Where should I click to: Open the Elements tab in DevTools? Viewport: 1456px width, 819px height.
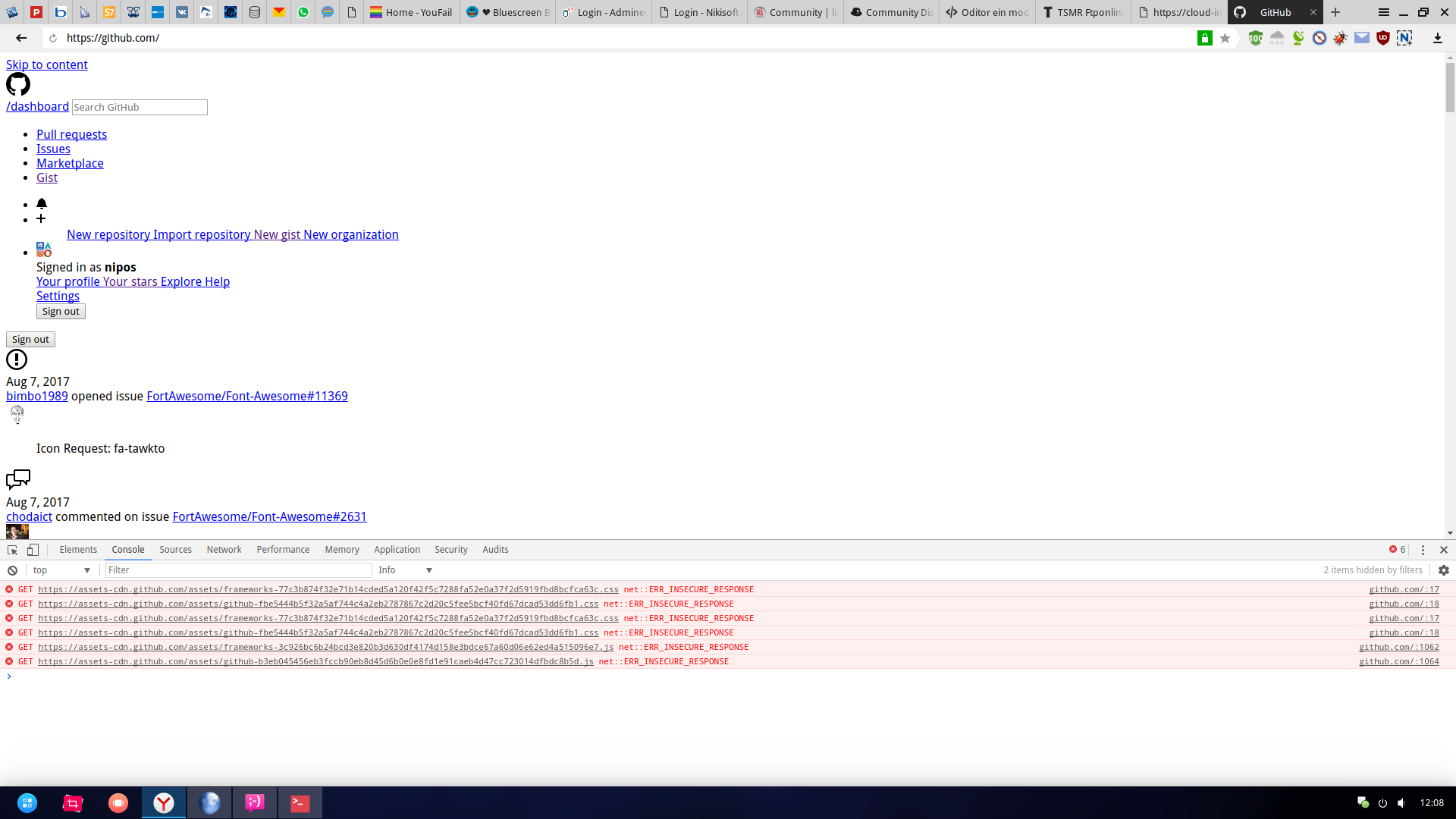point(78,550)
